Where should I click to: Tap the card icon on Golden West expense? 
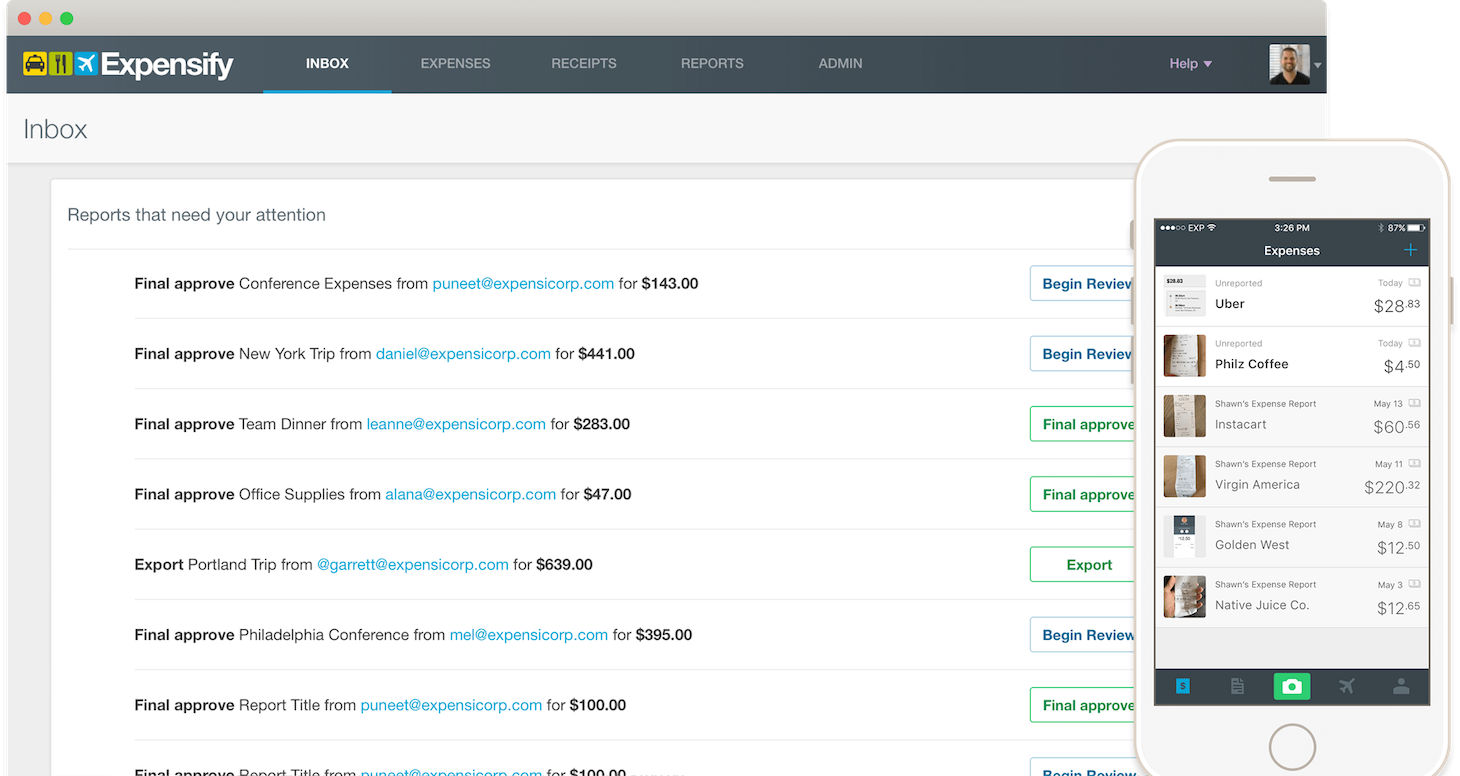click(1414, 524)
